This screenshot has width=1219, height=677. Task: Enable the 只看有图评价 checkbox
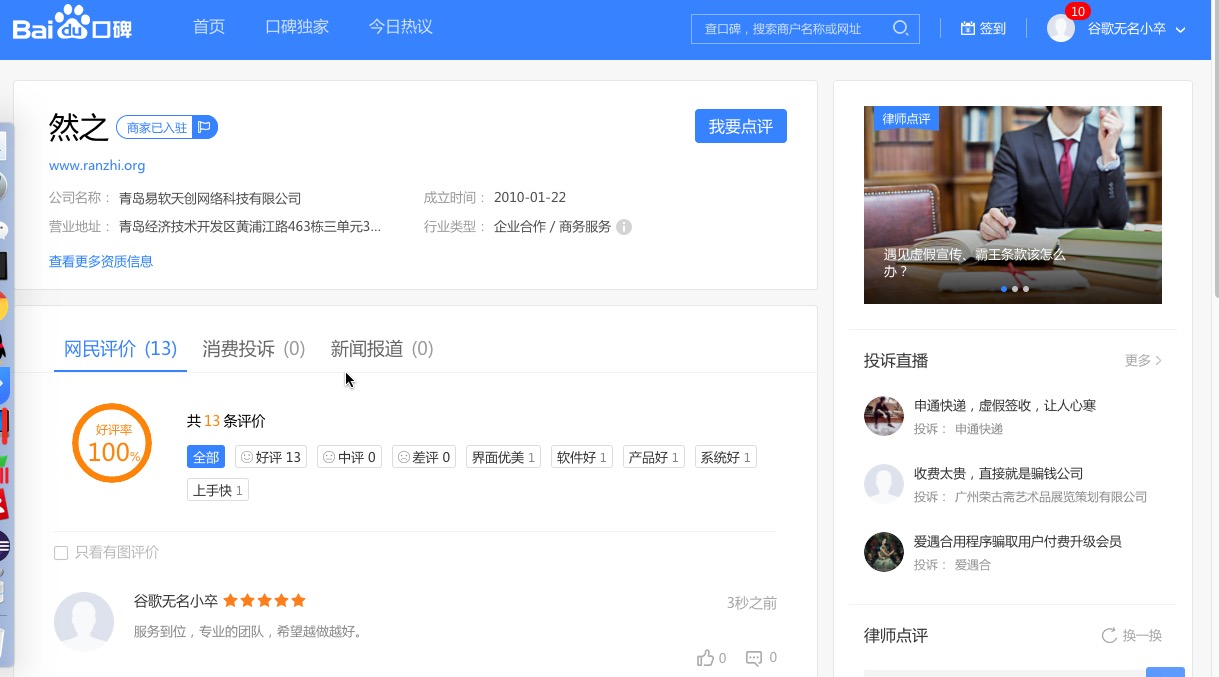pos(61,553)
